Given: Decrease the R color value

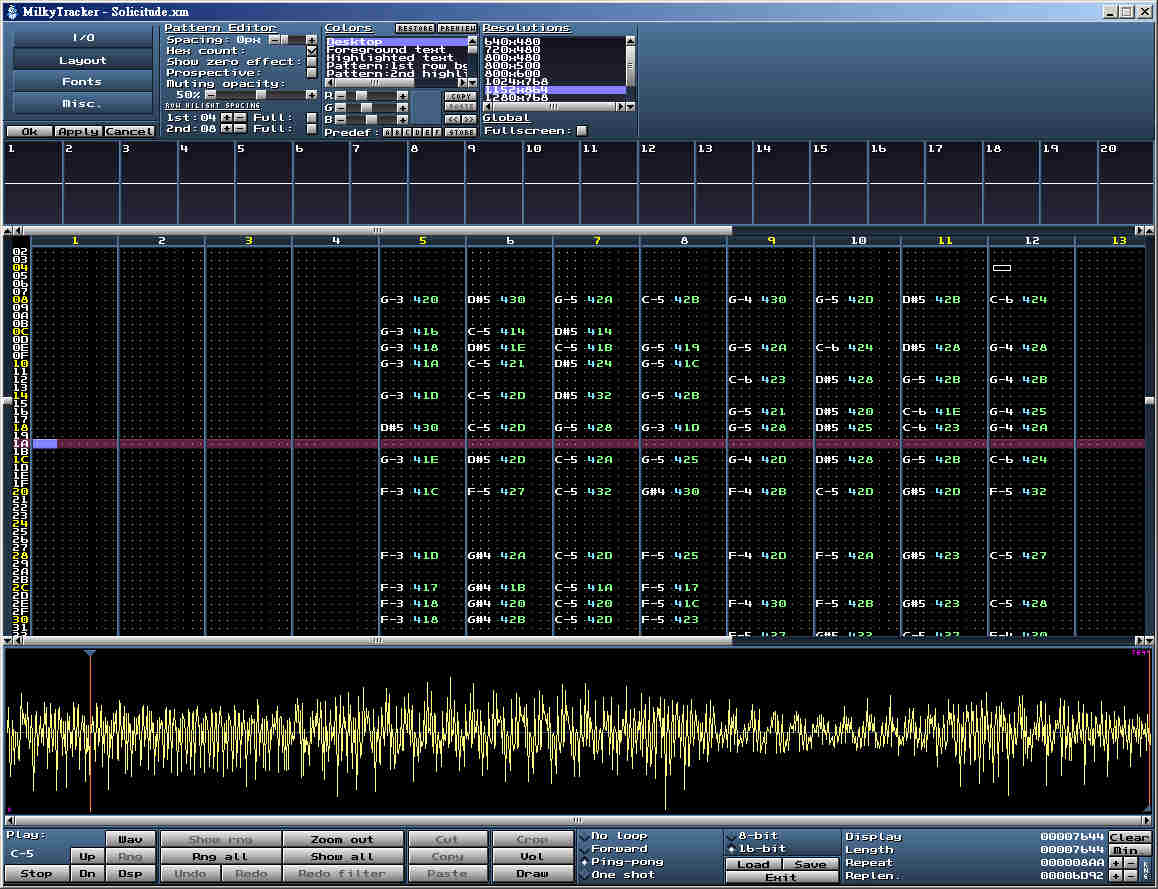Looking at the screenshot, I should (x=340, y=96).
